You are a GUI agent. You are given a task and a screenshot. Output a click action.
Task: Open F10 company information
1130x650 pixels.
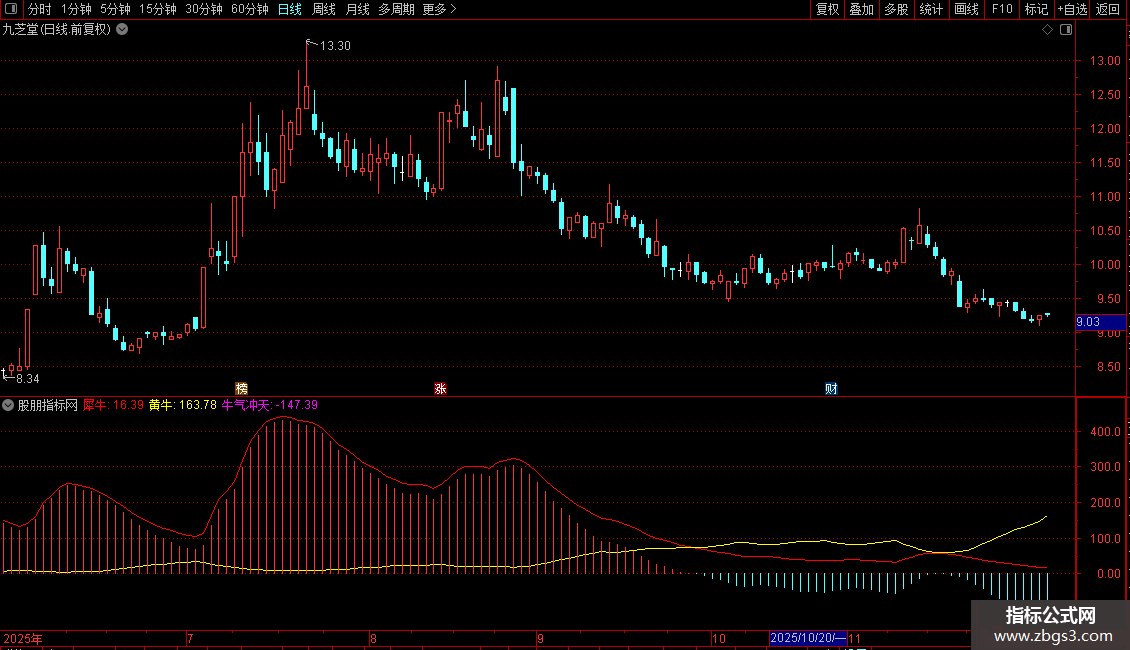[x=1001, y=9]
